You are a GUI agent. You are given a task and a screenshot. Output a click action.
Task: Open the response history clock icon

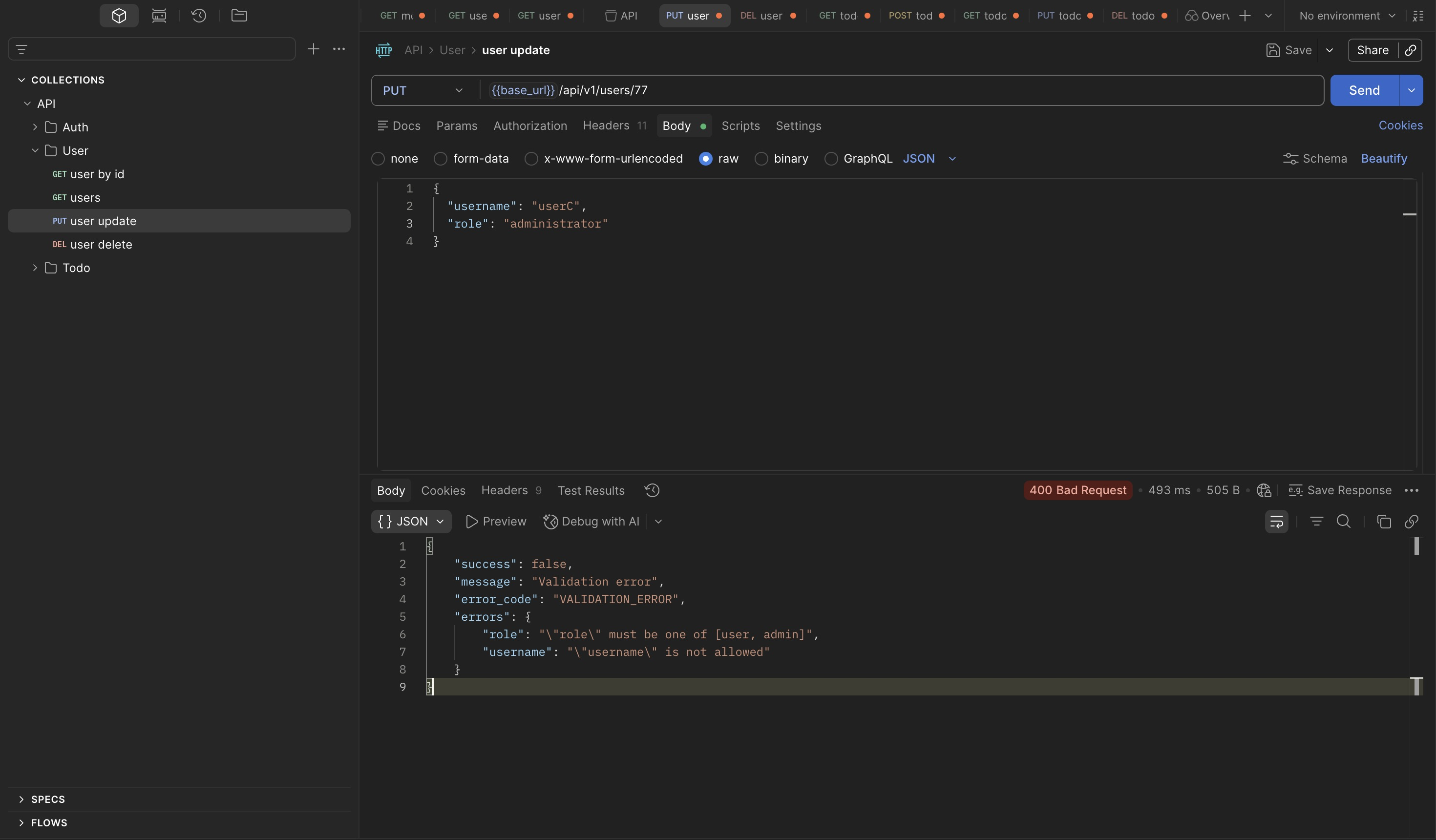[652, 490]
